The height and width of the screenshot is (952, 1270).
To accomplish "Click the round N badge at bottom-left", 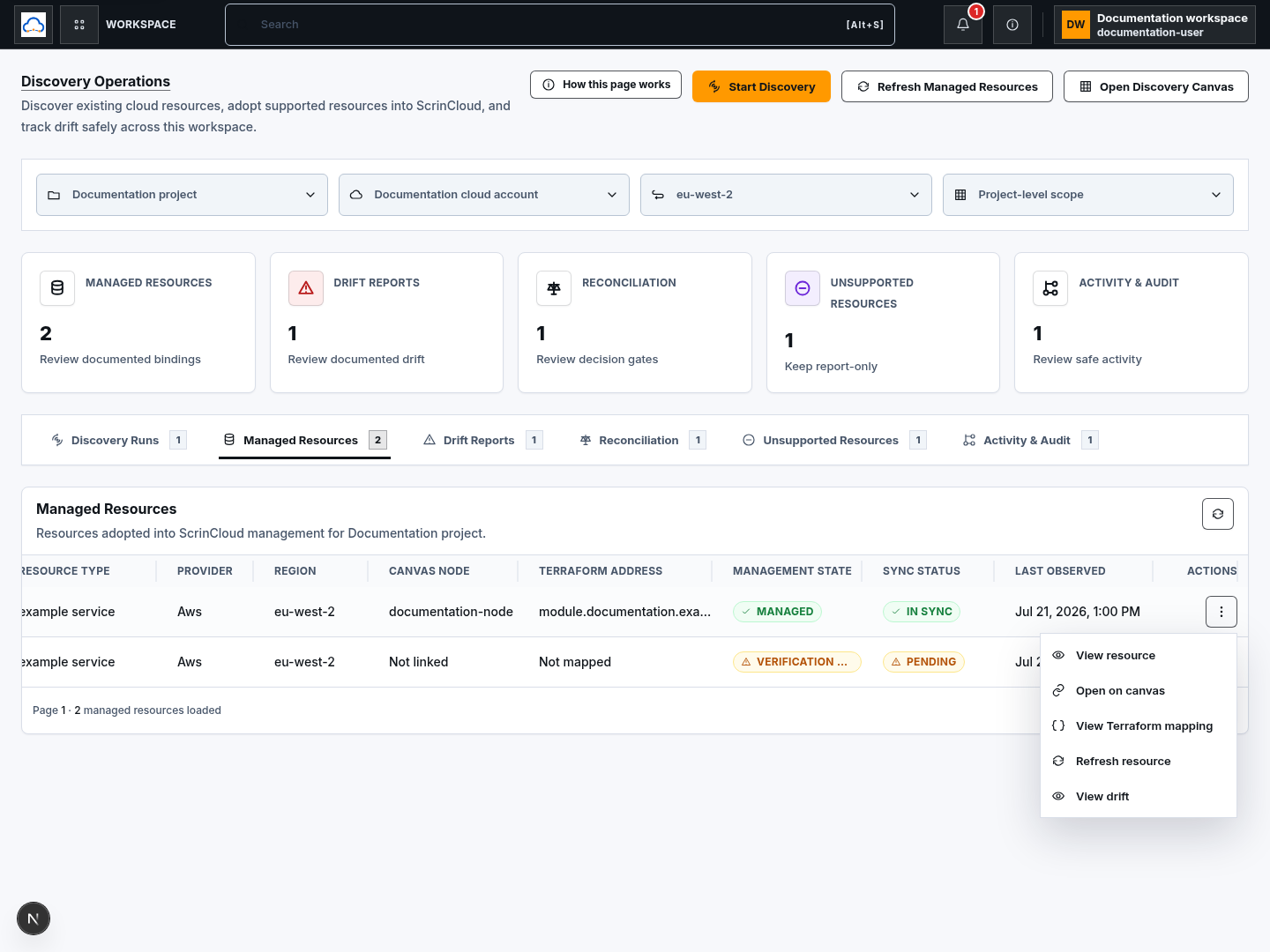I will (x=34, y=919).
